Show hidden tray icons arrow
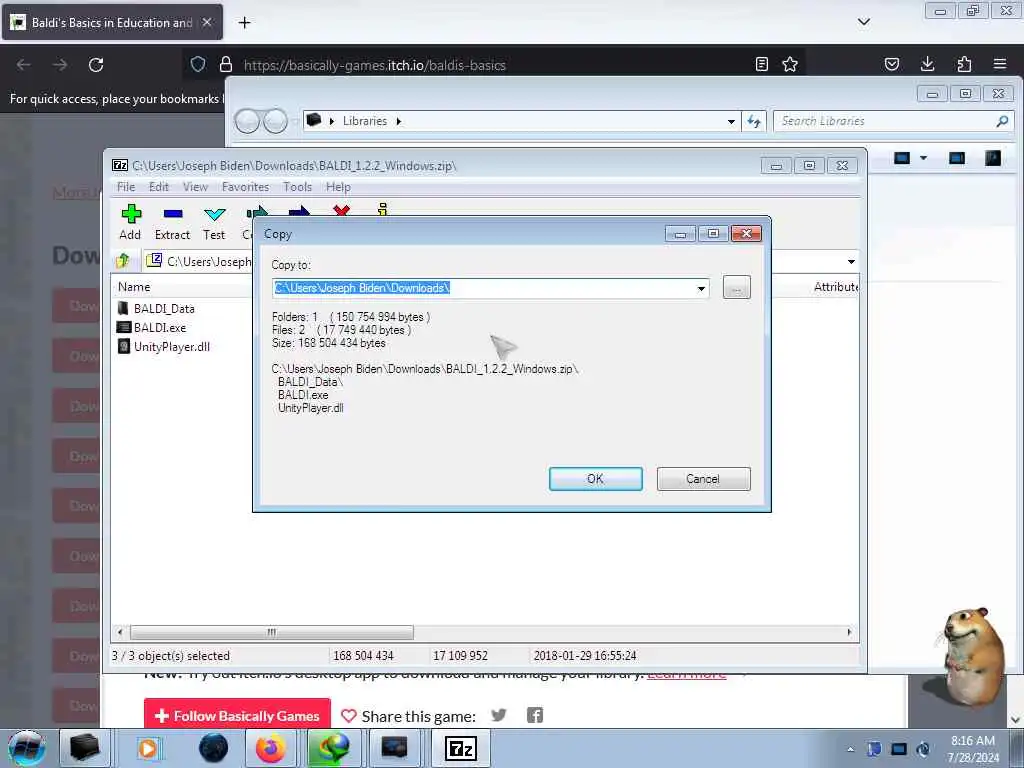The width and height of the screenshot is (1024, 768). point(850,749)
